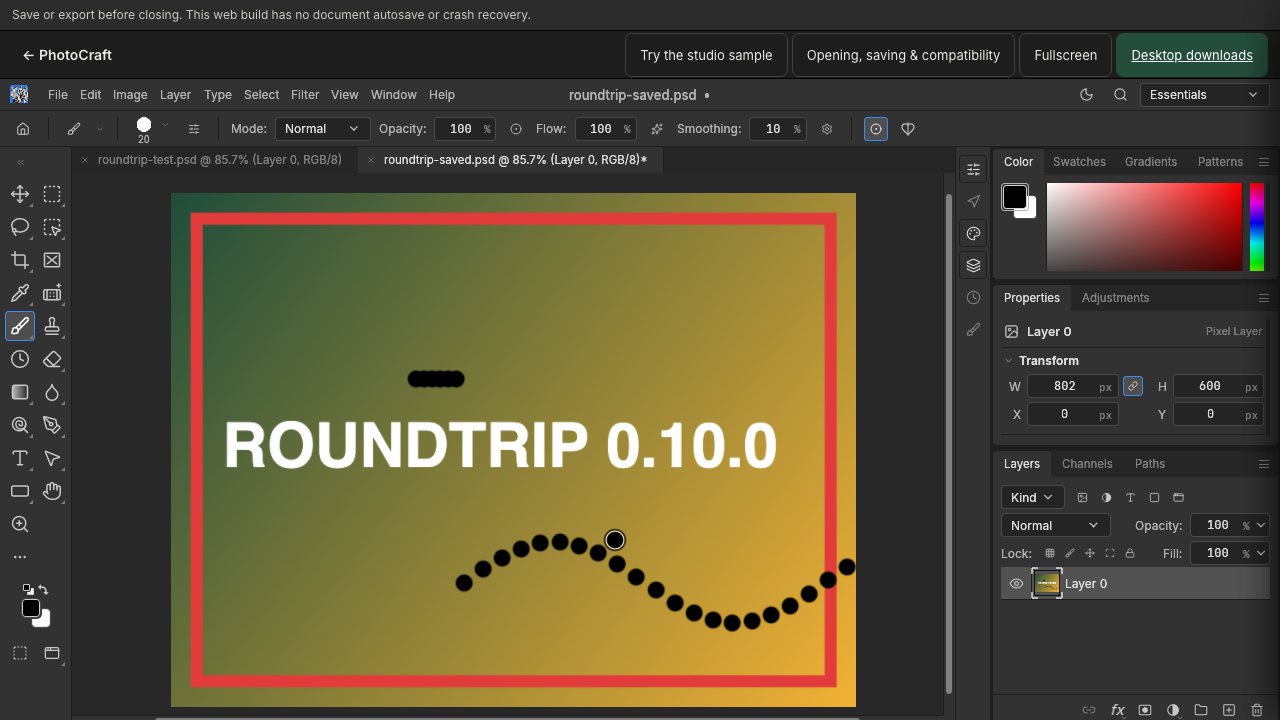Image resolution: width=1280 pixels, height=720 pixels.
Task: Select the Gradient tool
Action: [x=20, y=393]
